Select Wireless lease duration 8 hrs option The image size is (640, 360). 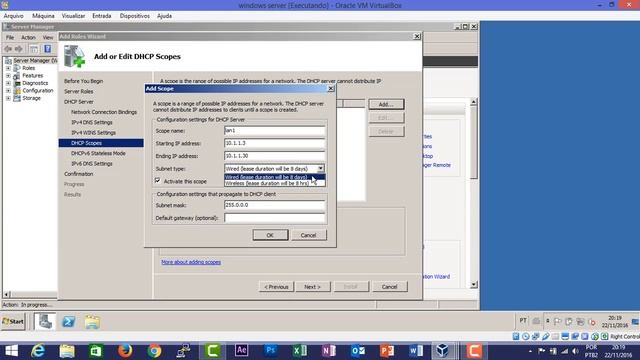point(274,183)
